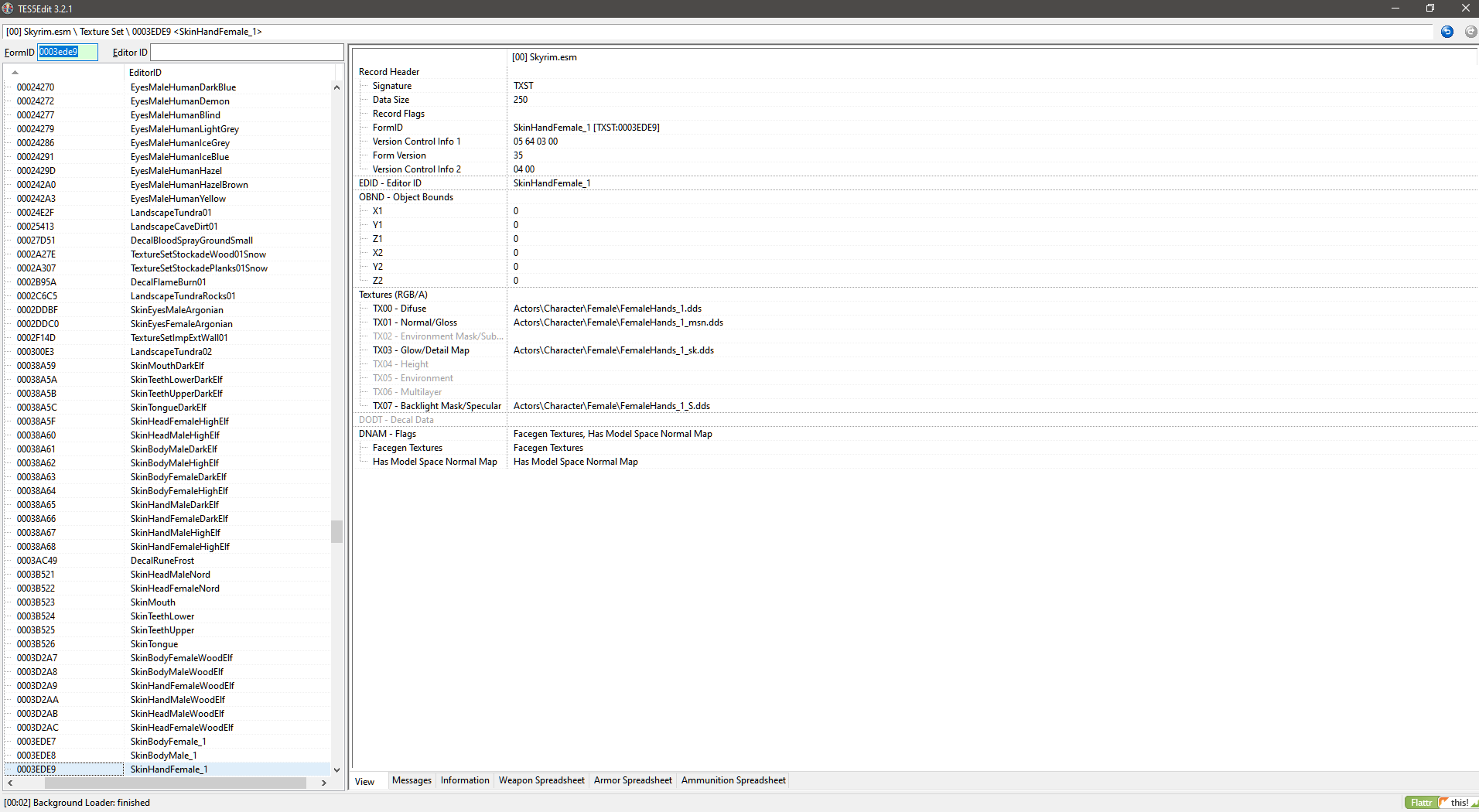
Task: Click FormID 0003B523 in the record list
Action: coord(36,602)
